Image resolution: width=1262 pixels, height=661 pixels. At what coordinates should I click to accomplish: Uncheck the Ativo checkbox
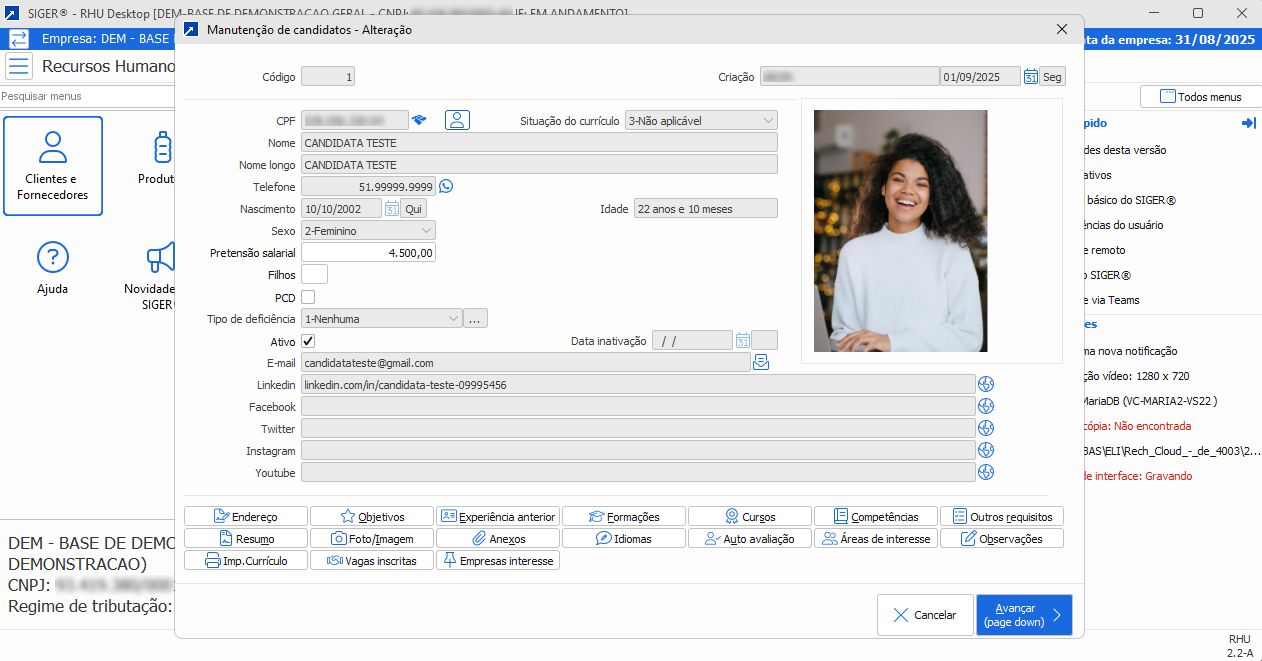308,341
